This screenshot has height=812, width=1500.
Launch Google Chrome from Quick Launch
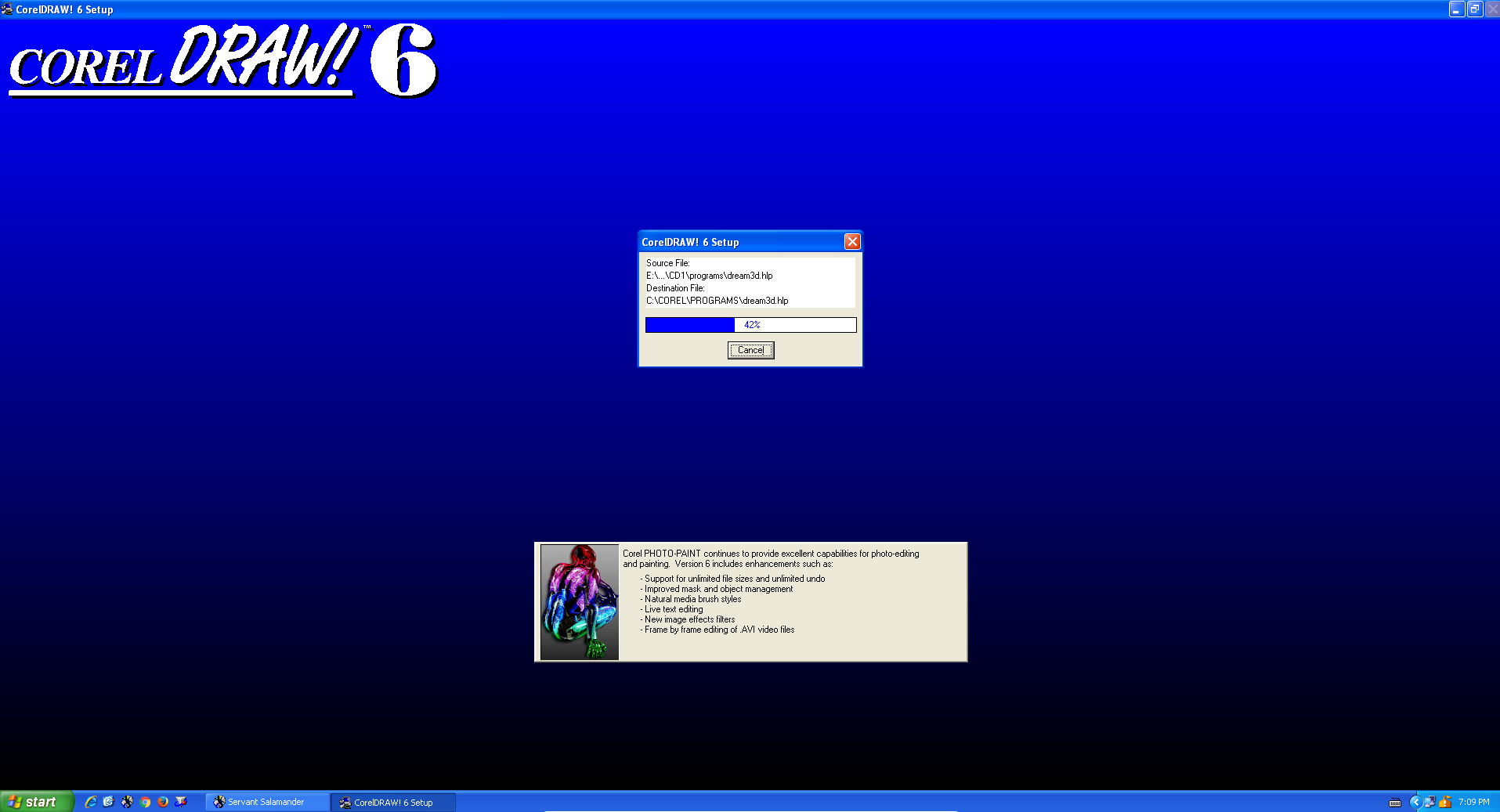click(145, 802)
